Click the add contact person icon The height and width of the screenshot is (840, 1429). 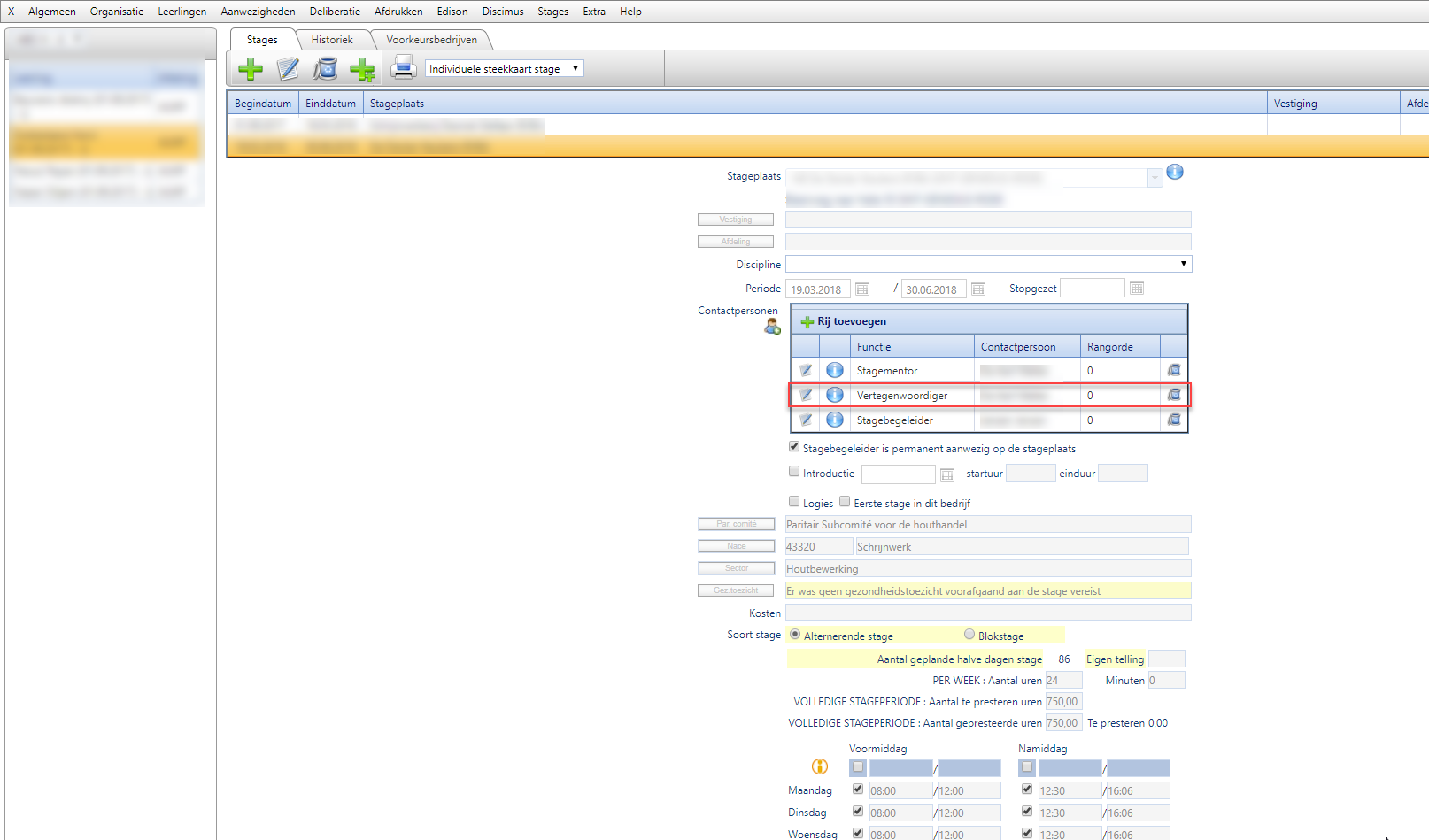(772, 328)
